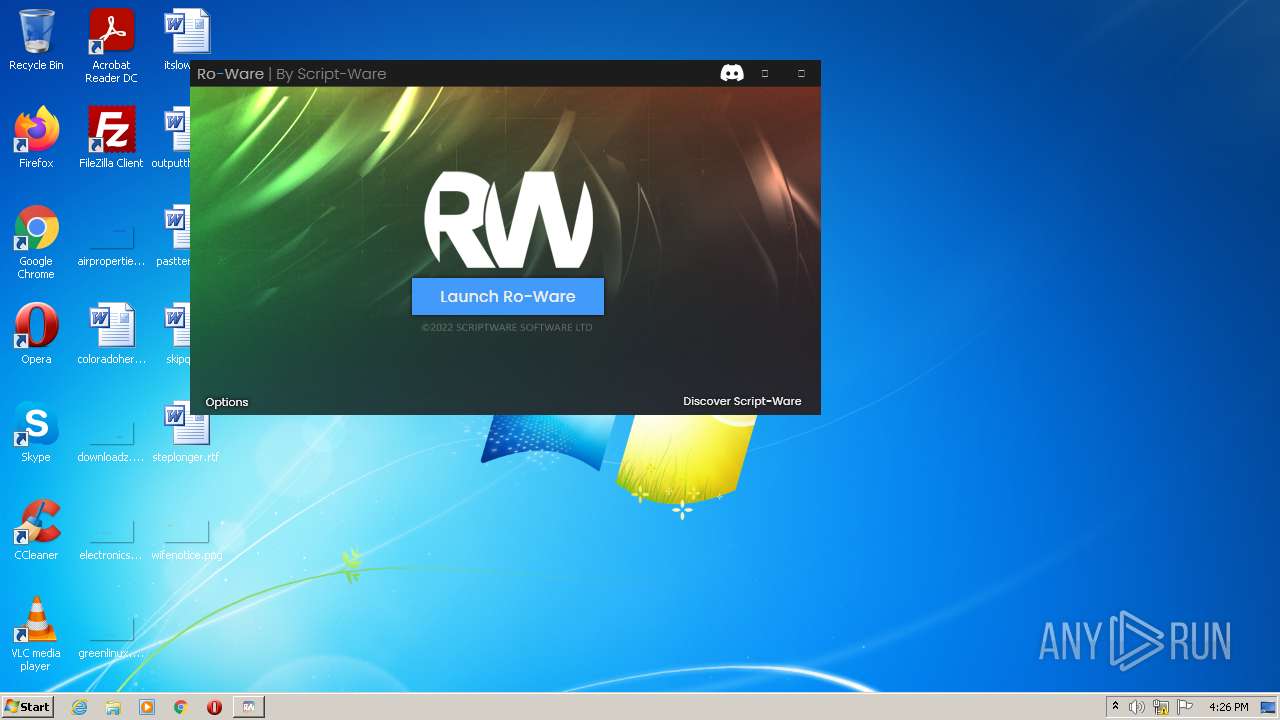Open the Windows Start menu
Screen dimensions: 1280x720
[28, 706]
